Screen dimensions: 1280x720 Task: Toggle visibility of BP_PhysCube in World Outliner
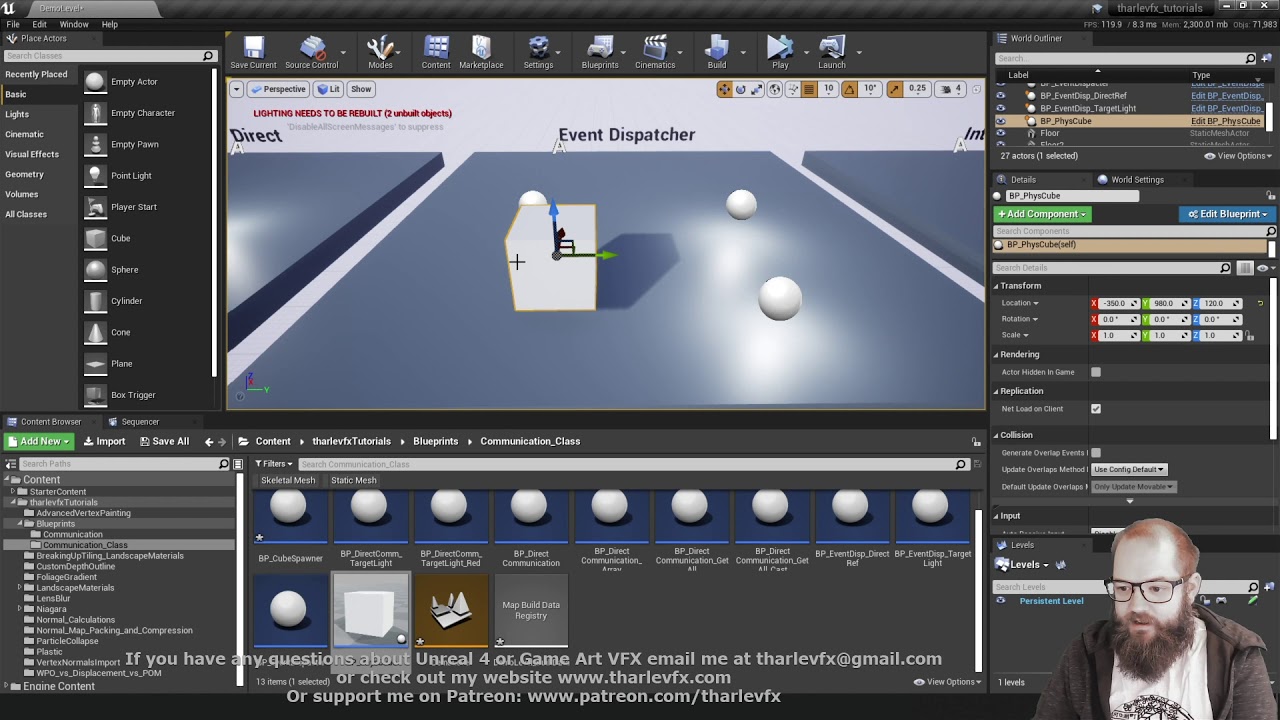click(1000, 121)
